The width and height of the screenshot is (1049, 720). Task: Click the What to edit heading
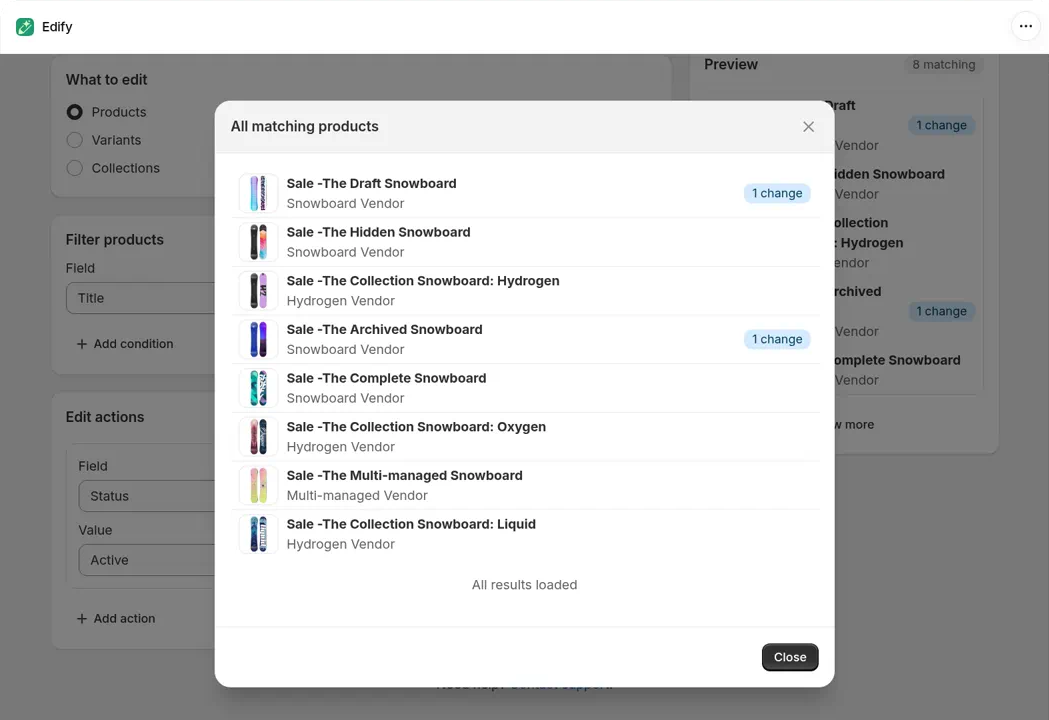(106, 80)
